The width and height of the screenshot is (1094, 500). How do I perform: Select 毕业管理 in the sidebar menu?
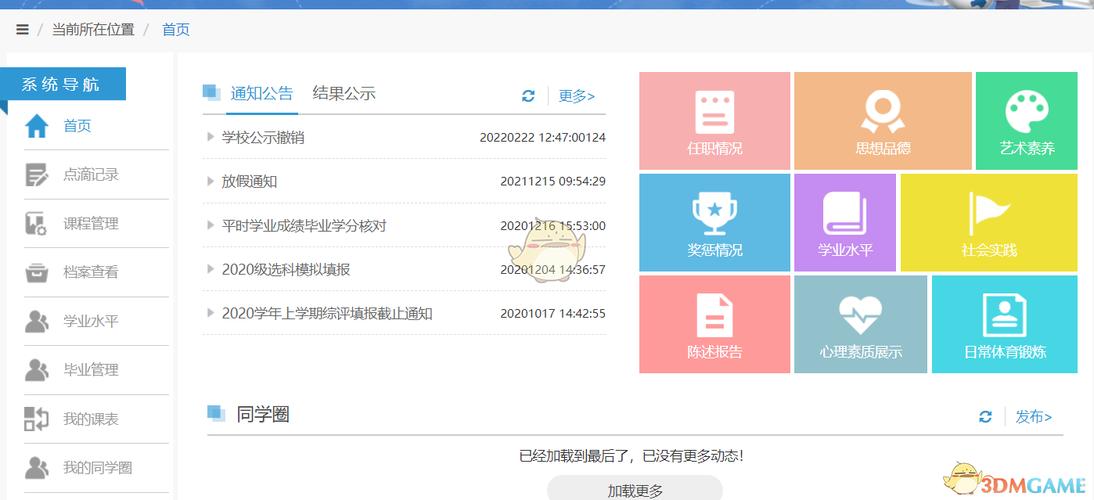(91, 370)
